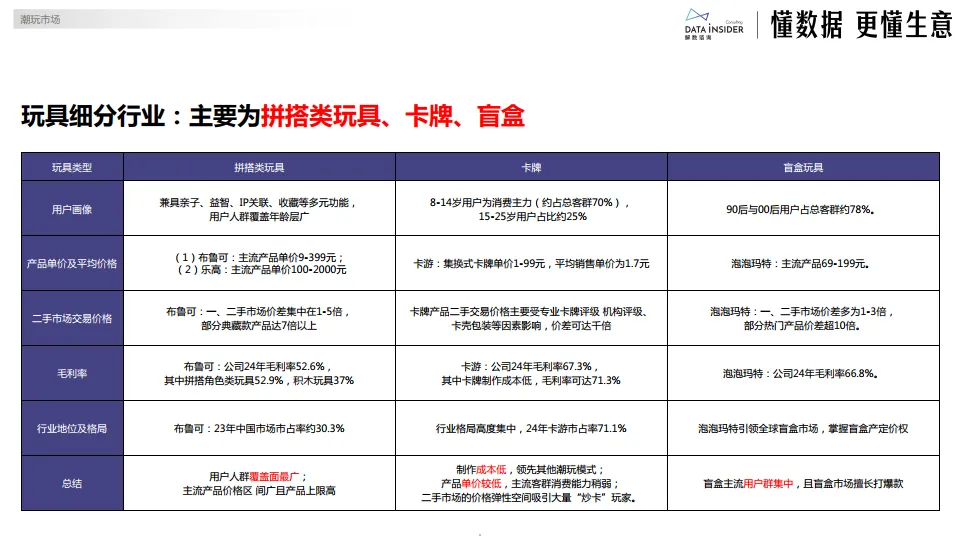This screenshot has height=540, width=960.
Task: Select column header 盲盒玩具
Action: pyautogui.click(x=803, y=167)
